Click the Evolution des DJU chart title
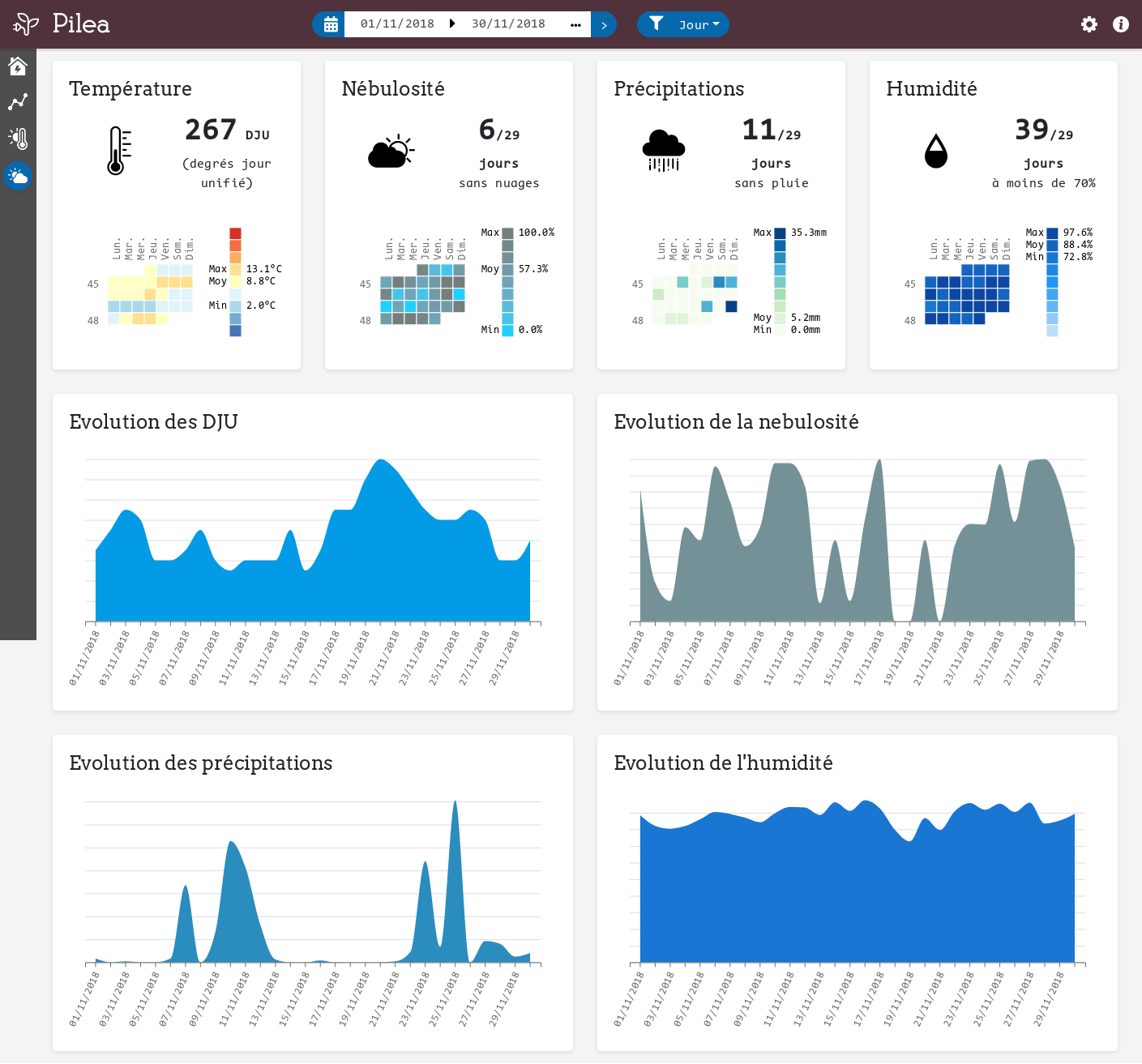 (x=154, y=421)
